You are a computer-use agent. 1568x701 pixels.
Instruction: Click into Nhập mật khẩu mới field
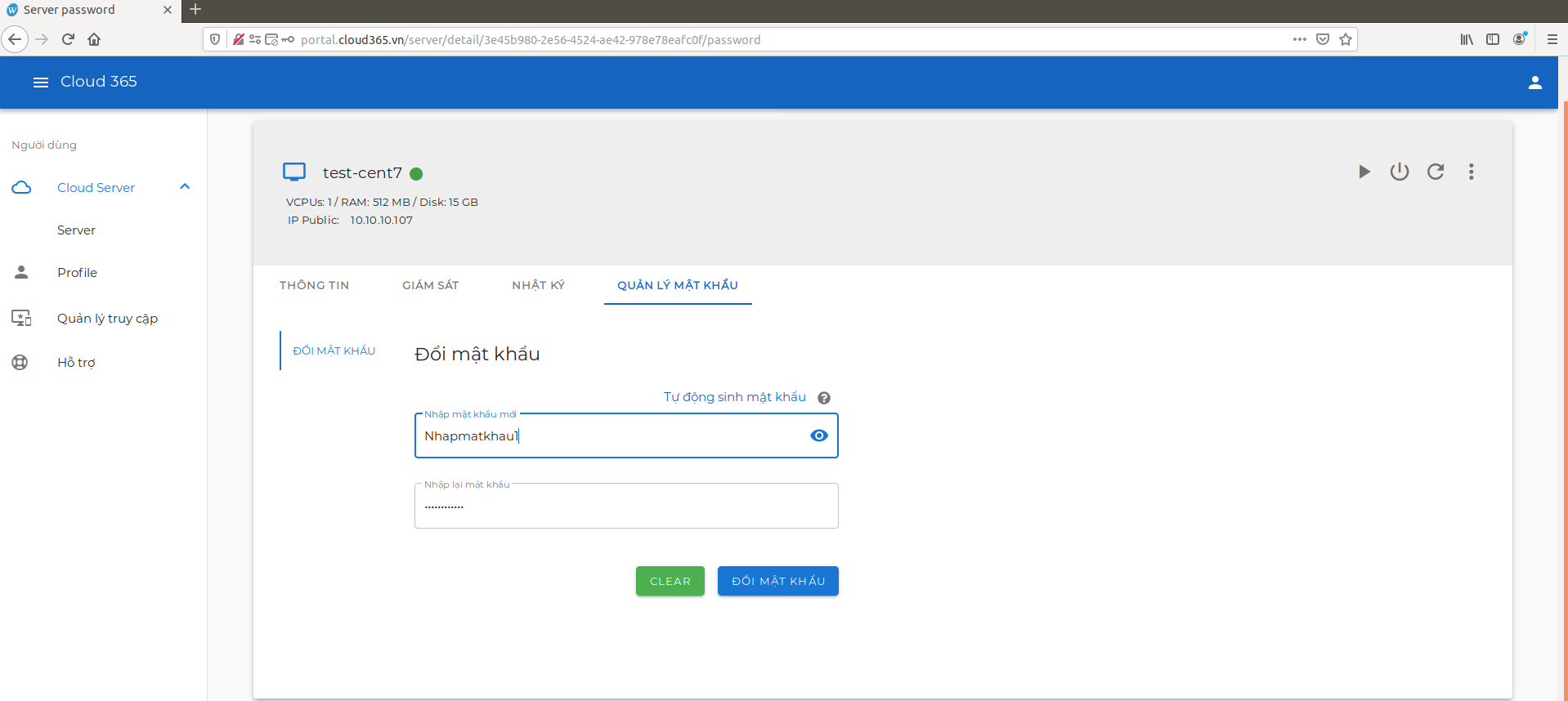[x=626, y=435]
